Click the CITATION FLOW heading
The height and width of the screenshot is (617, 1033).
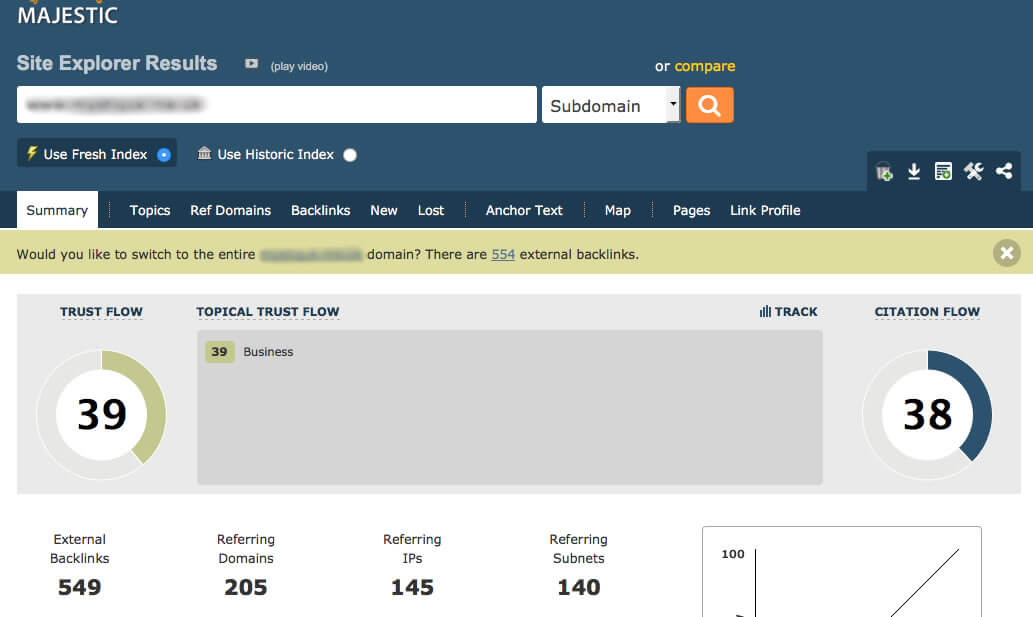[x=927, y=311]
